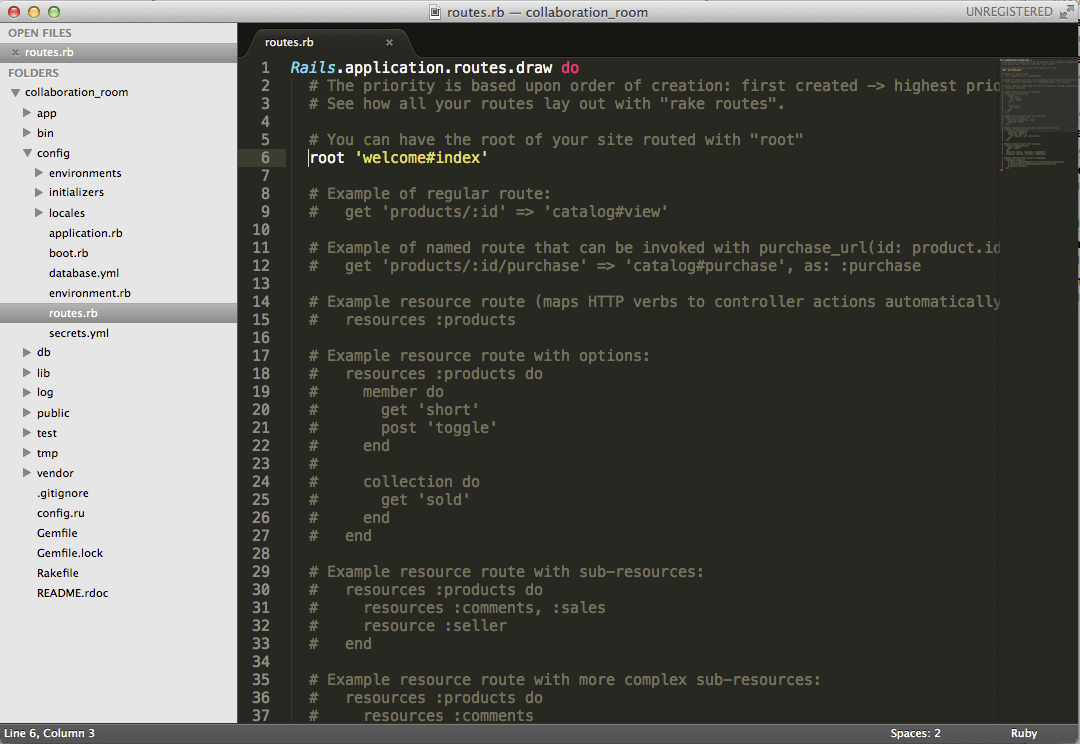This screenshot has height=744, width=1080.
Task: Collapse the config folder
Action: coord(27,153)
